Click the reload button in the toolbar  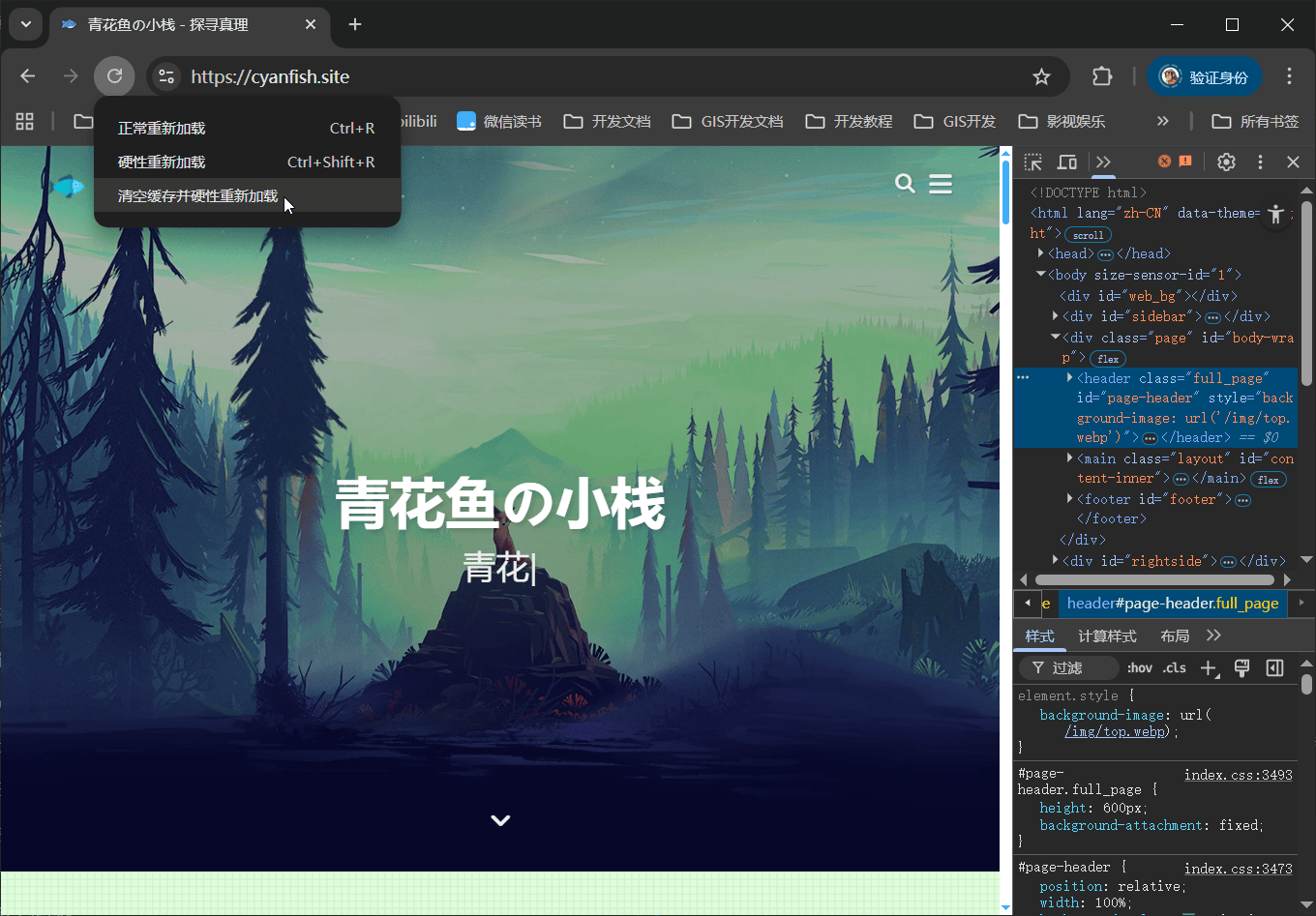(114, 76)
